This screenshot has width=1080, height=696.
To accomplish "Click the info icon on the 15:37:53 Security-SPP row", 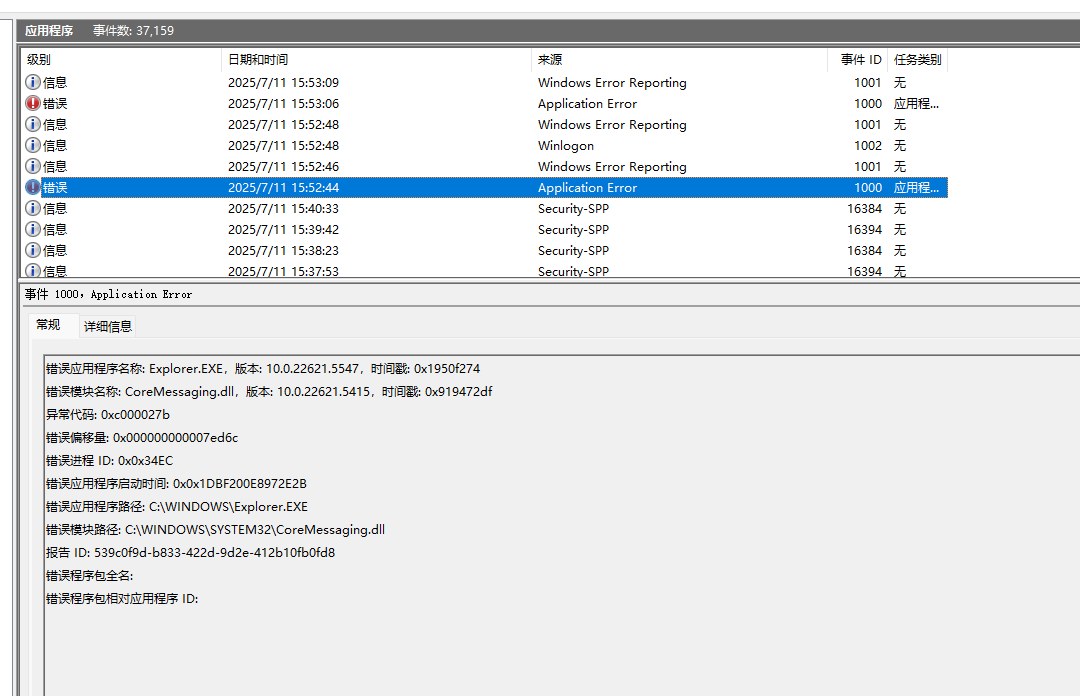I will (34, 271).
